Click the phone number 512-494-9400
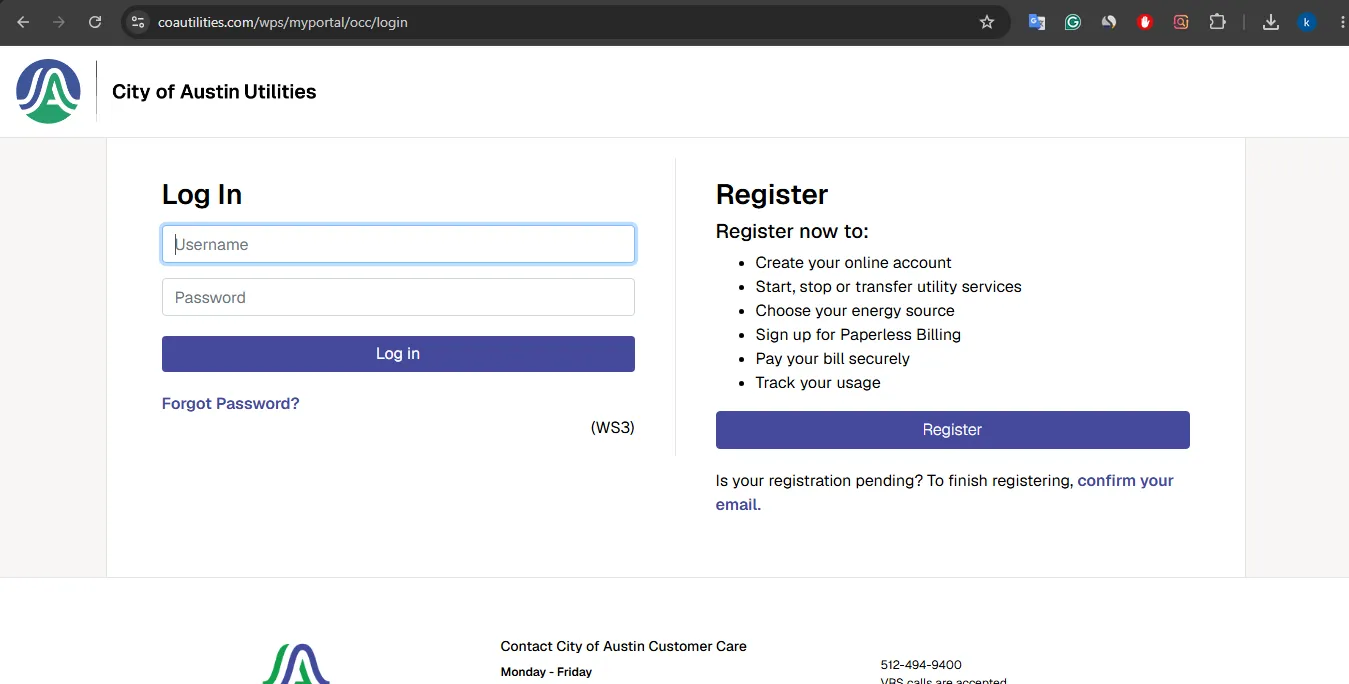1349x684 pixels. [921, 665]
